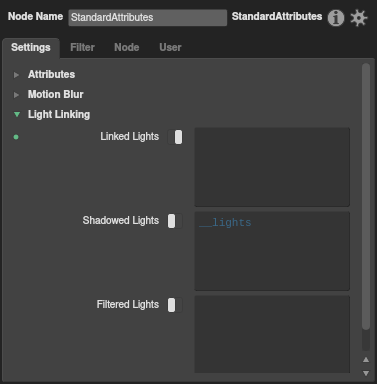This screenshot has height=384, width=377.
Task: Enable the Filtered Lights switch
Action: pos(175,305)
